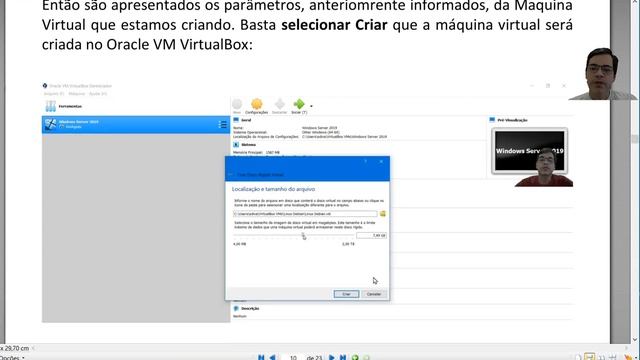The height and width of the screenshot is (360, 640).
Task: Click the back arrow in dialog header
Action: [231, 174]
